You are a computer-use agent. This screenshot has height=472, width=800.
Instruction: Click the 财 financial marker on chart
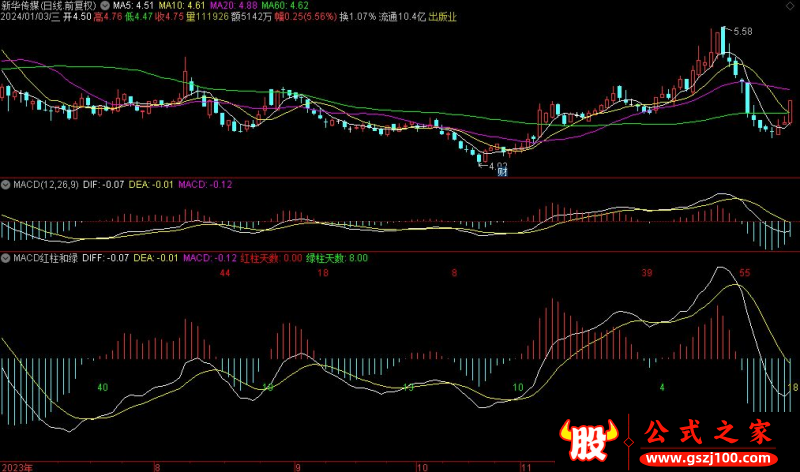503,172
